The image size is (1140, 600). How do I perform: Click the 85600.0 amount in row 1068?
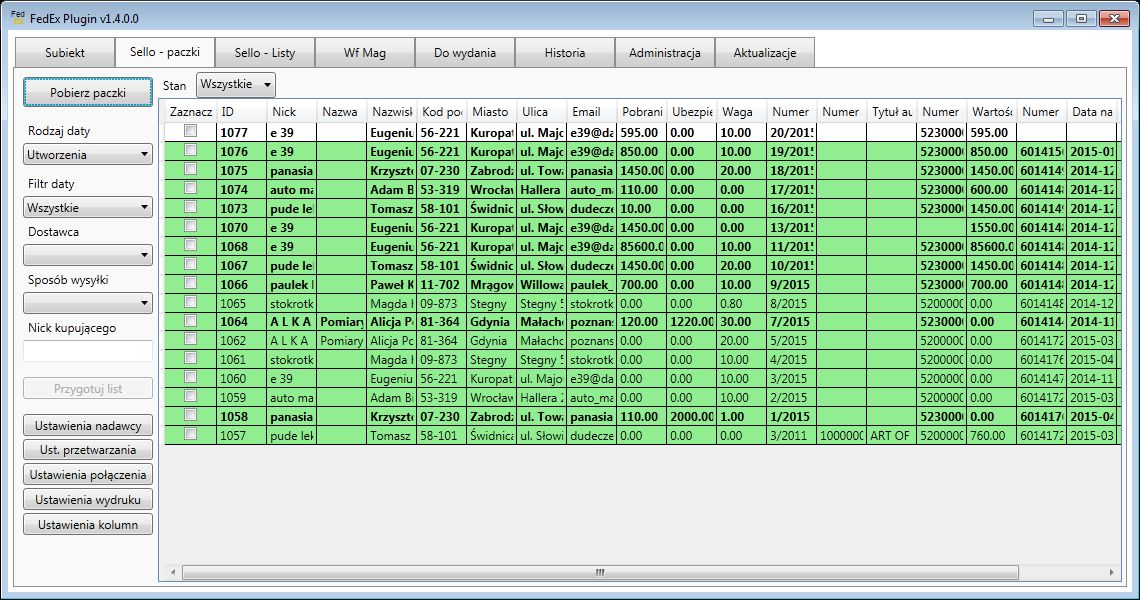tap(641, 247)
